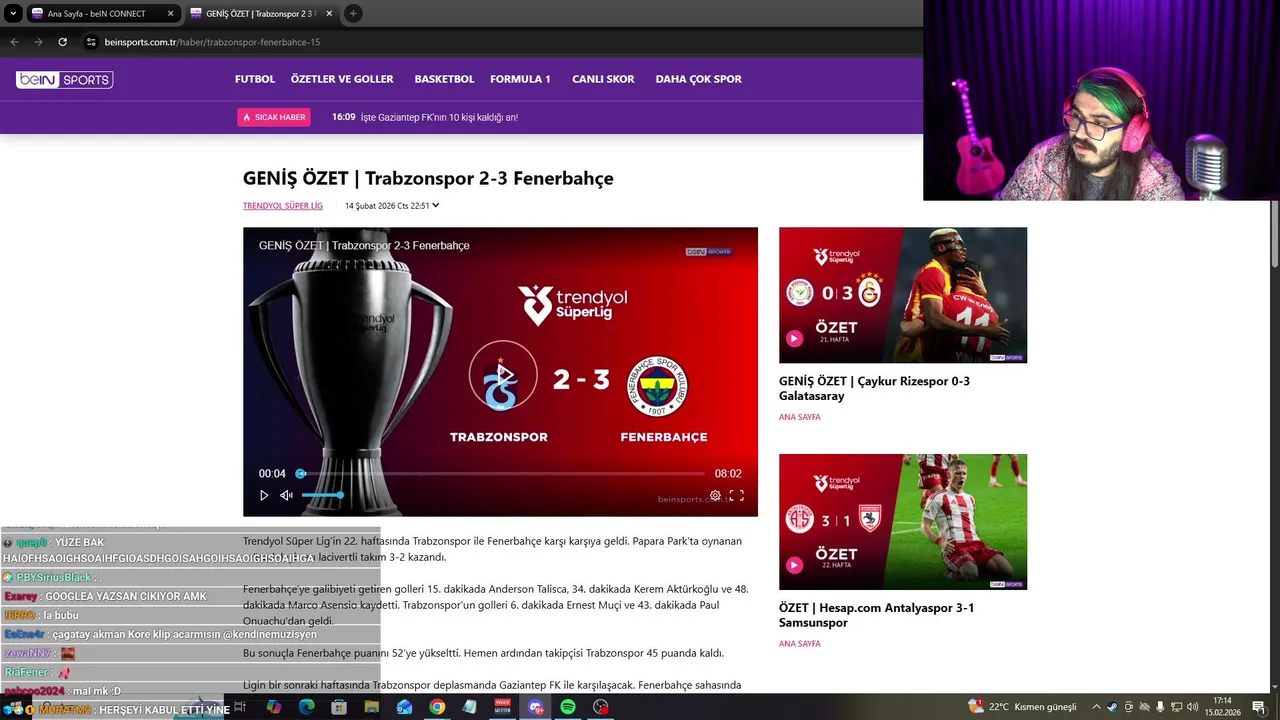Screen dimensions: 1280x720
Task: Open the FORMULA 1 menu
Action: (520, 79)
